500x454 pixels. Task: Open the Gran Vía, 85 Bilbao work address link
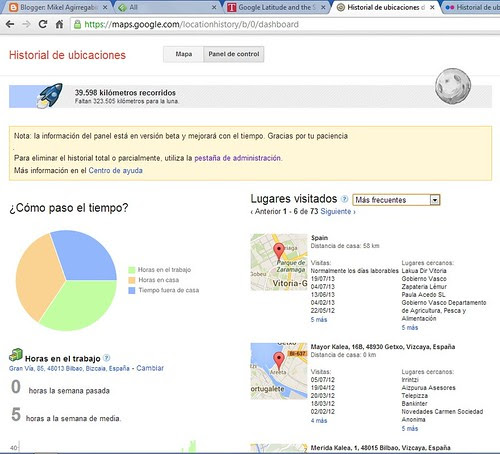pos(69,368)
